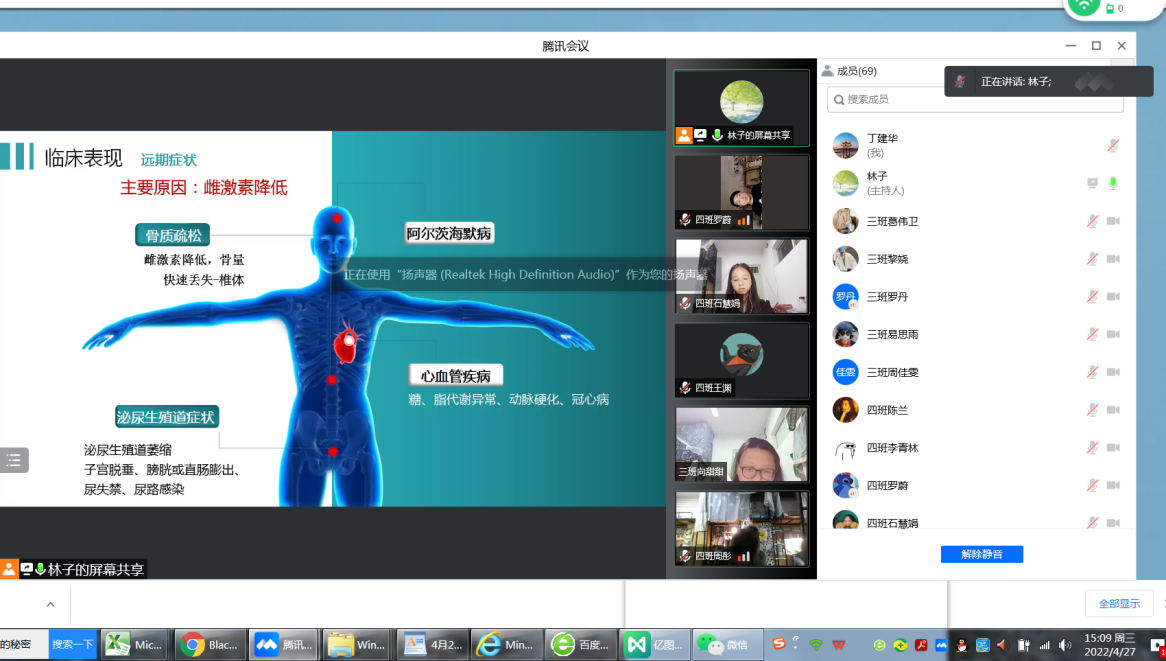Click the 全部显示 button

pyautogui.click(x=1119, y=604)
